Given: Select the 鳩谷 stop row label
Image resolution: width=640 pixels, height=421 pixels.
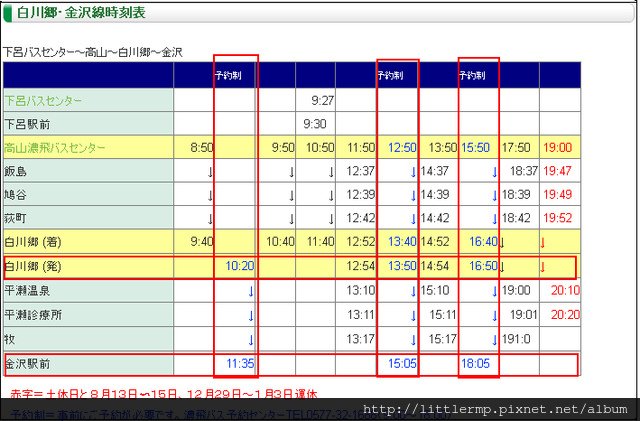Looking at the screenshot, I should [16, 195].
